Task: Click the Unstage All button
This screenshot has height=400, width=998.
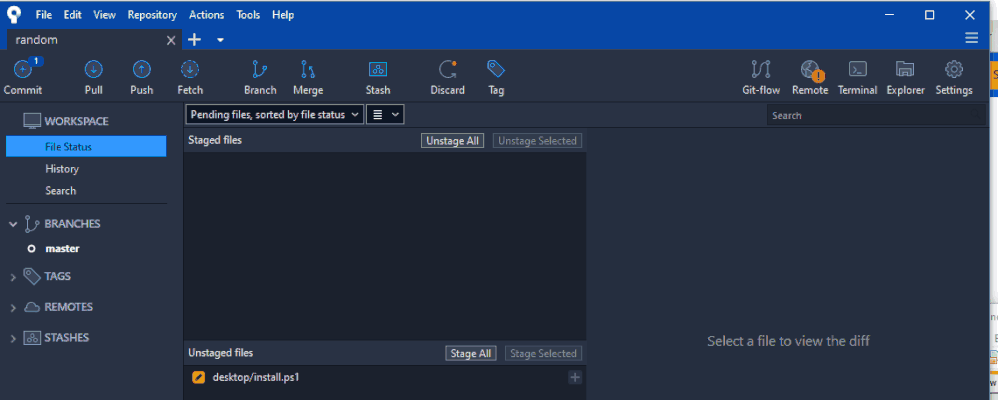Action: point(452,141)
